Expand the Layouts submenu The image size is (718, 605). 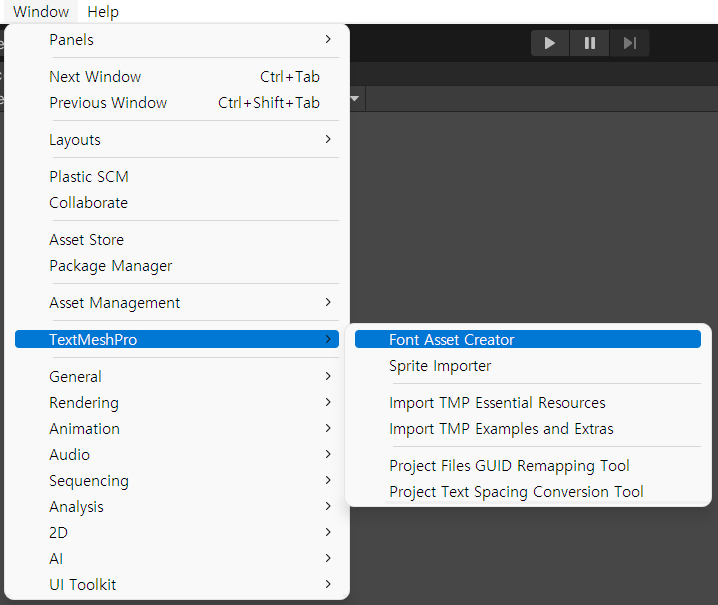[177, 140]
